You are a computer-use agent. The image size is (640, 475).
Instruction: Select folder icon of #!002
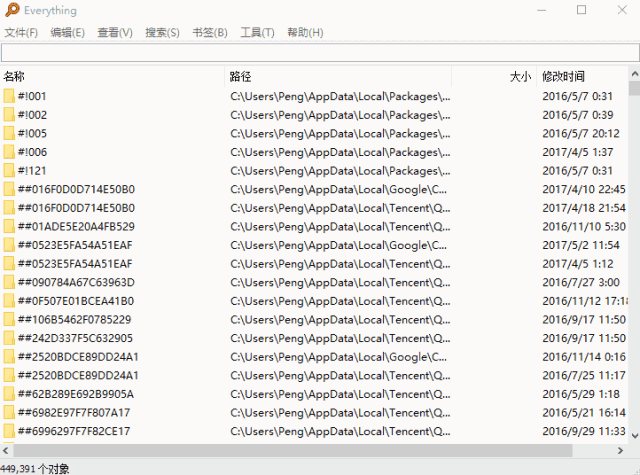coord(9,115)
